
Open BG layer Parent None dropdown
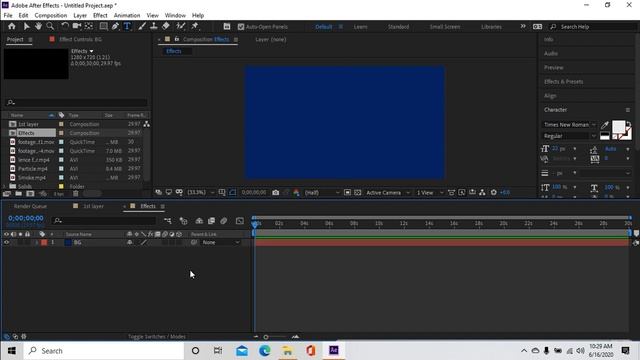(221, 242)
